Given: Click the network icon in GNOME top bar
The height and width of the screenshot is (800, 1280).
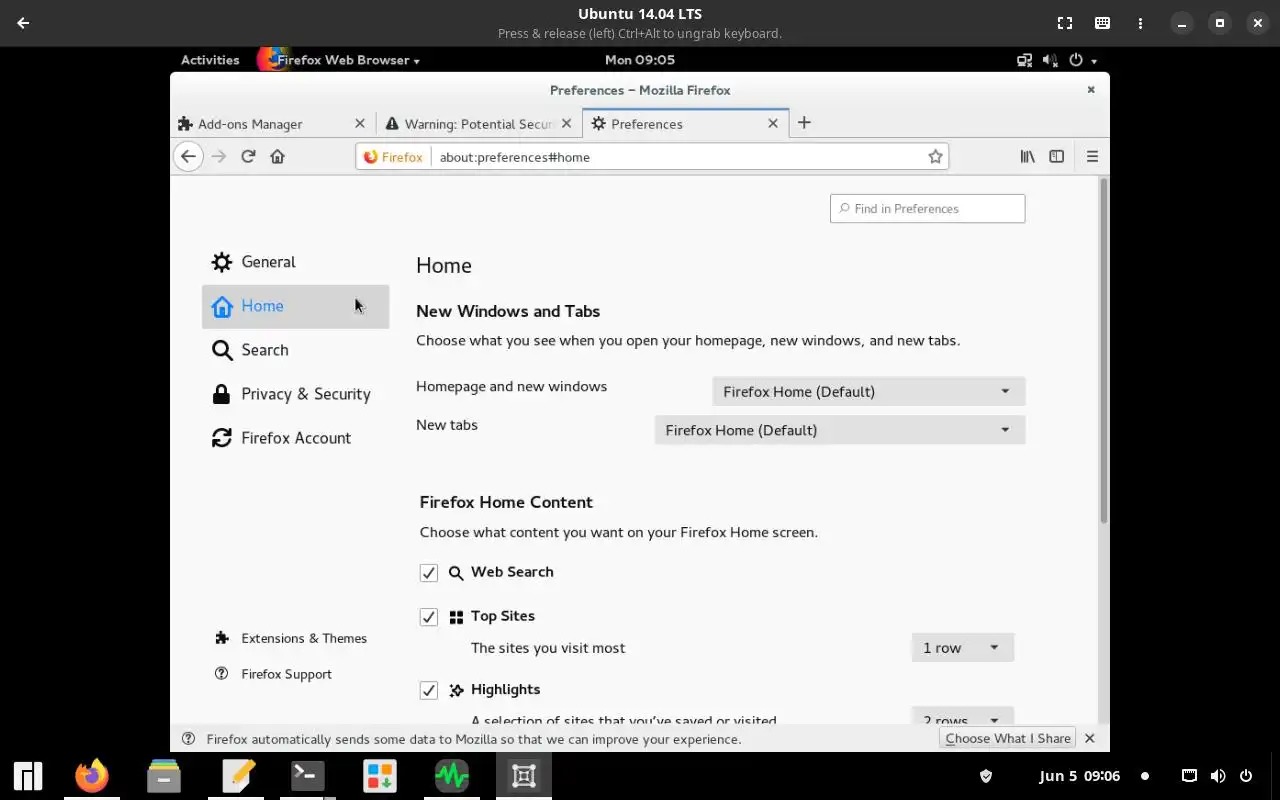Looking at the screenshot, I should pyautogui.click(x=1025, y=60).
